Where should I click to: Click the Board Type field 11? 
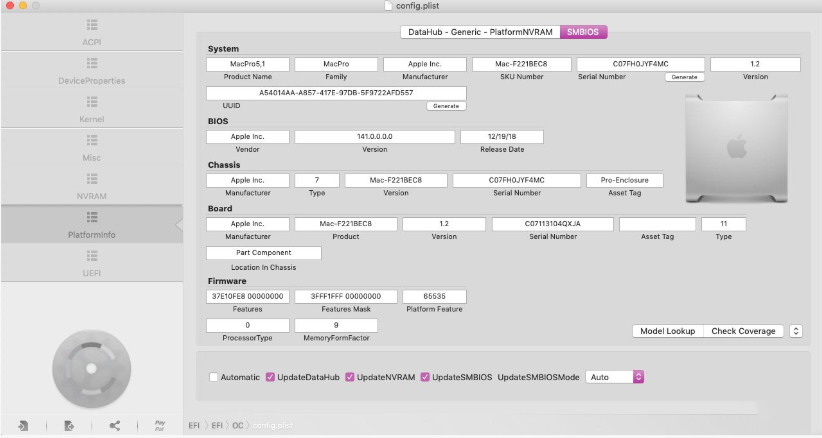(723, 224)
